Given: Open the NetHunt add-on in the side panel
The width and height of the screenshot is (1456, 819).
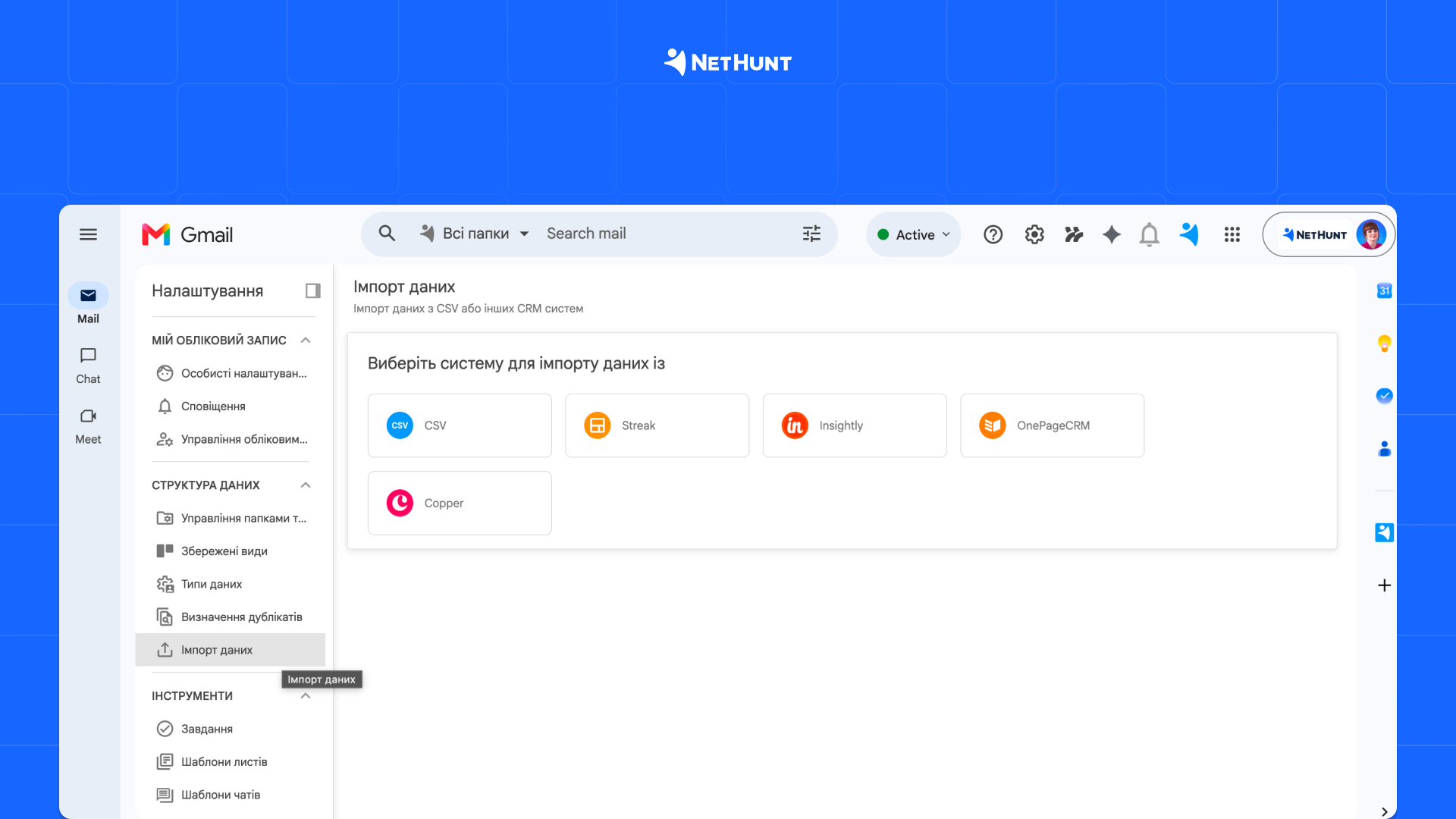Looking at the screenshot, I should 1384,532.
